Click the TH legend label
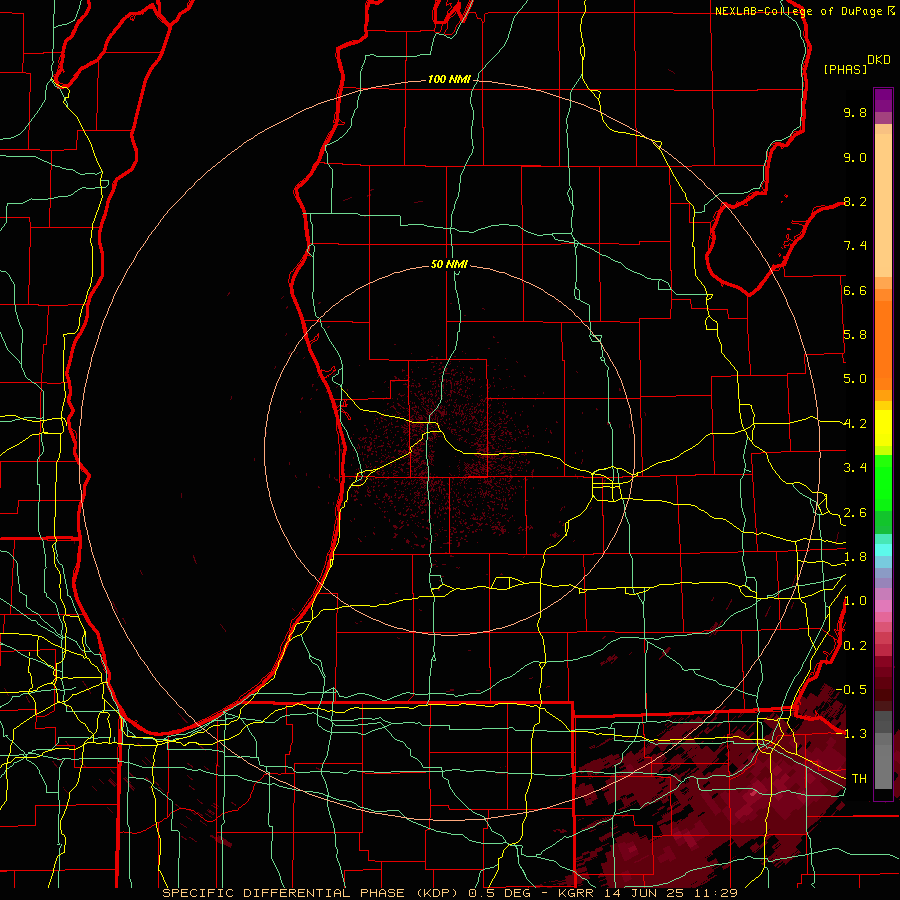Screen dimensions: 900x900 click(x=859, y=779)
